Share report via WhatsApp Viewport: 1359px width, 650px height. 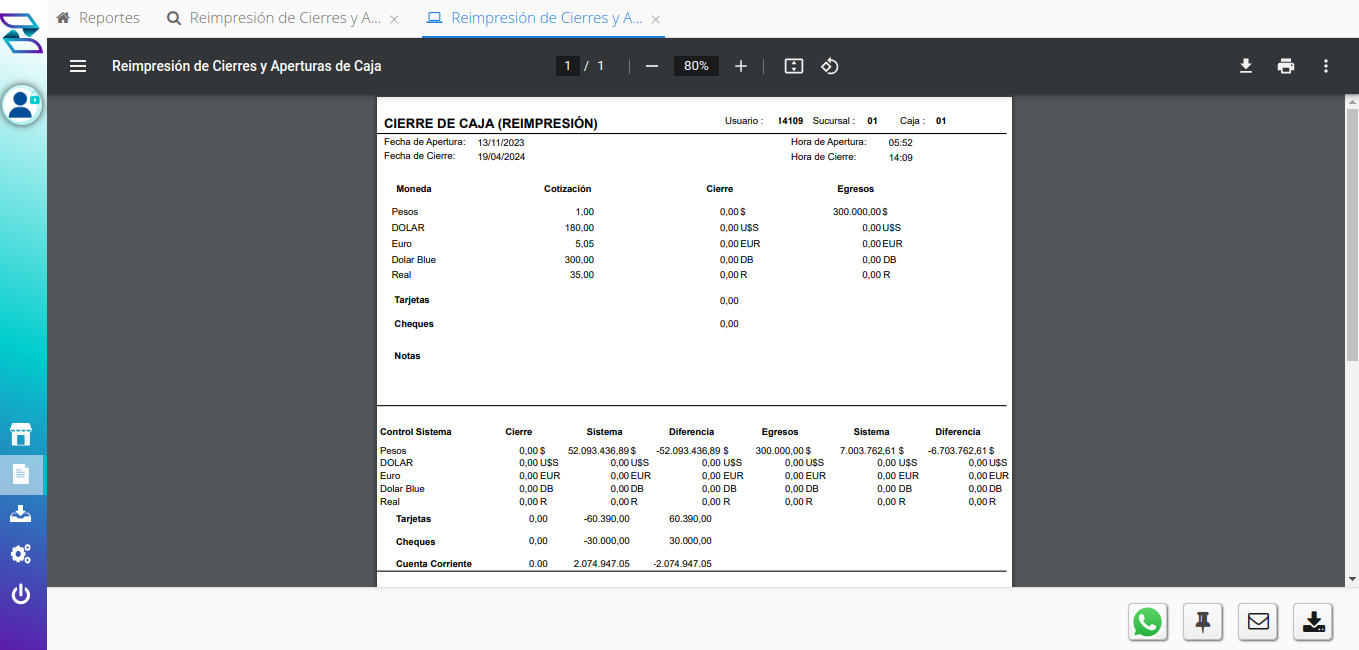tap(1148, 622)
